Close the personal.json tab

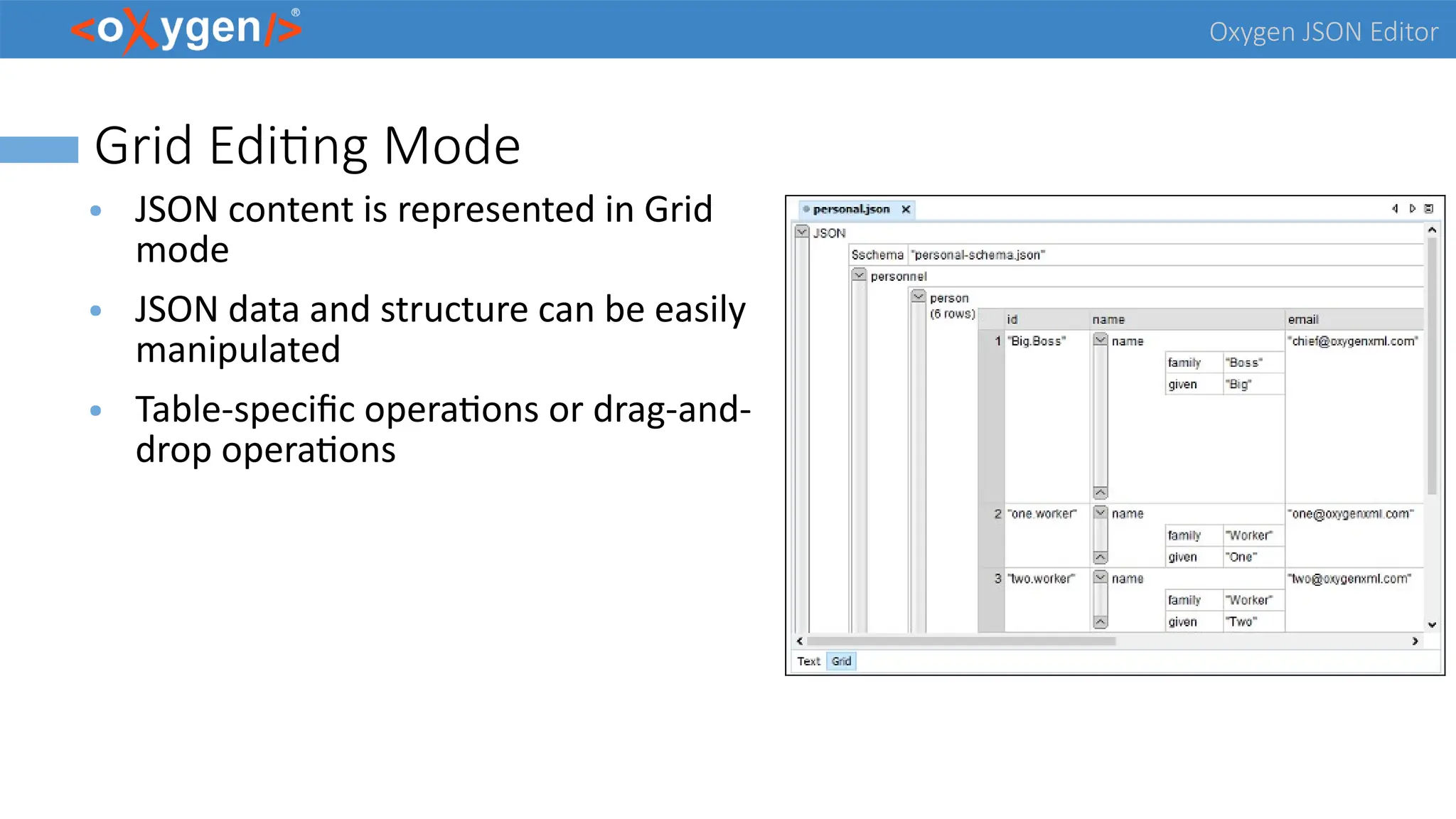pyautogui.click(x=906, y=209)
